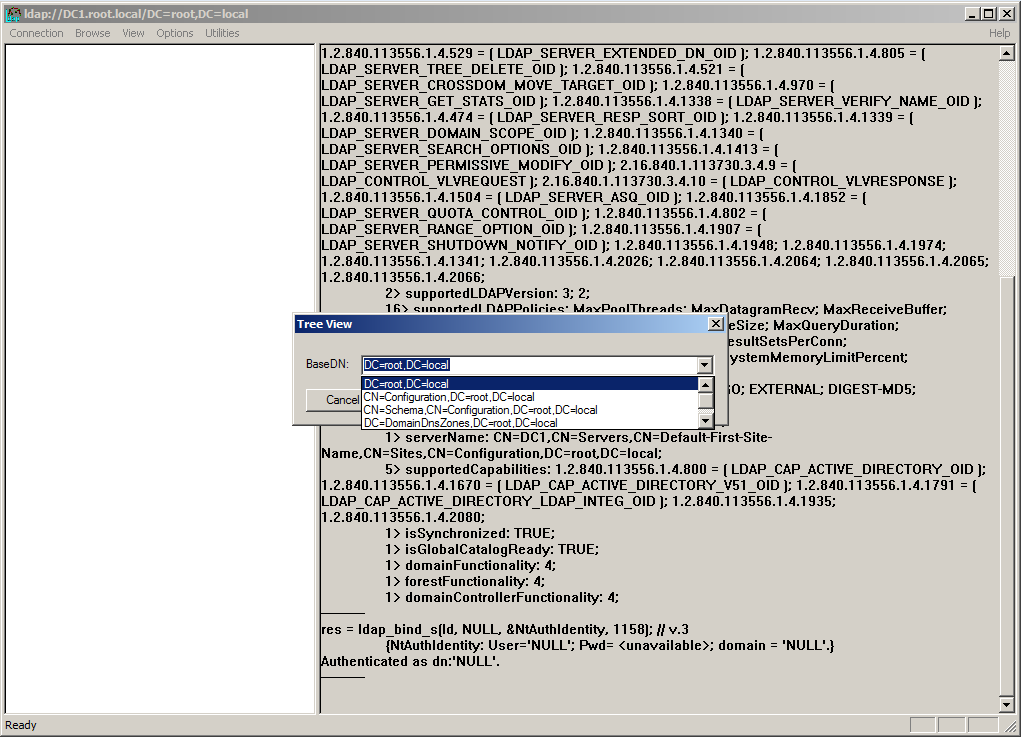Click the LDP application icon in title bar
Screen dimensions: 1021x737
11,13
